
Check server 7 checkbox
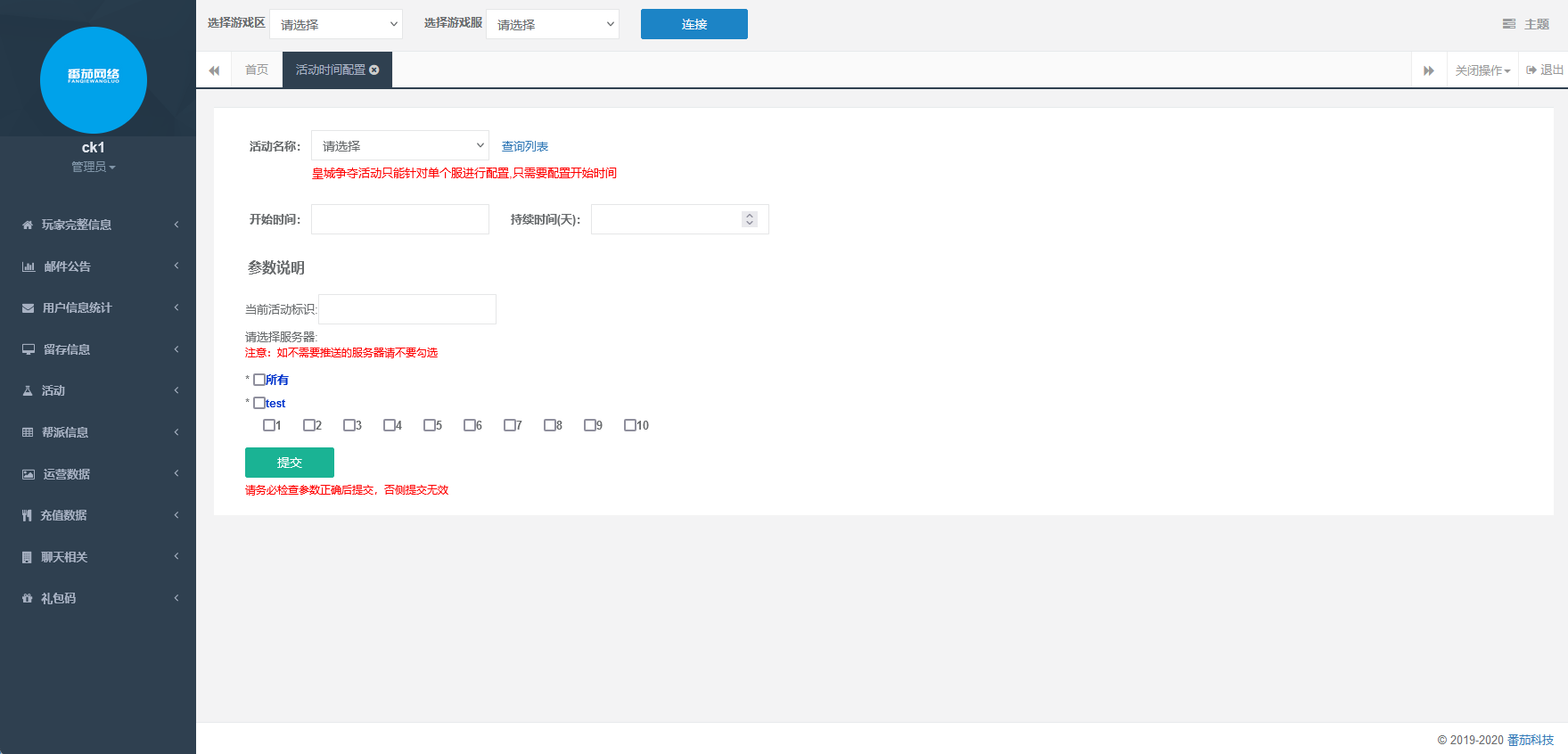[510, 425]
